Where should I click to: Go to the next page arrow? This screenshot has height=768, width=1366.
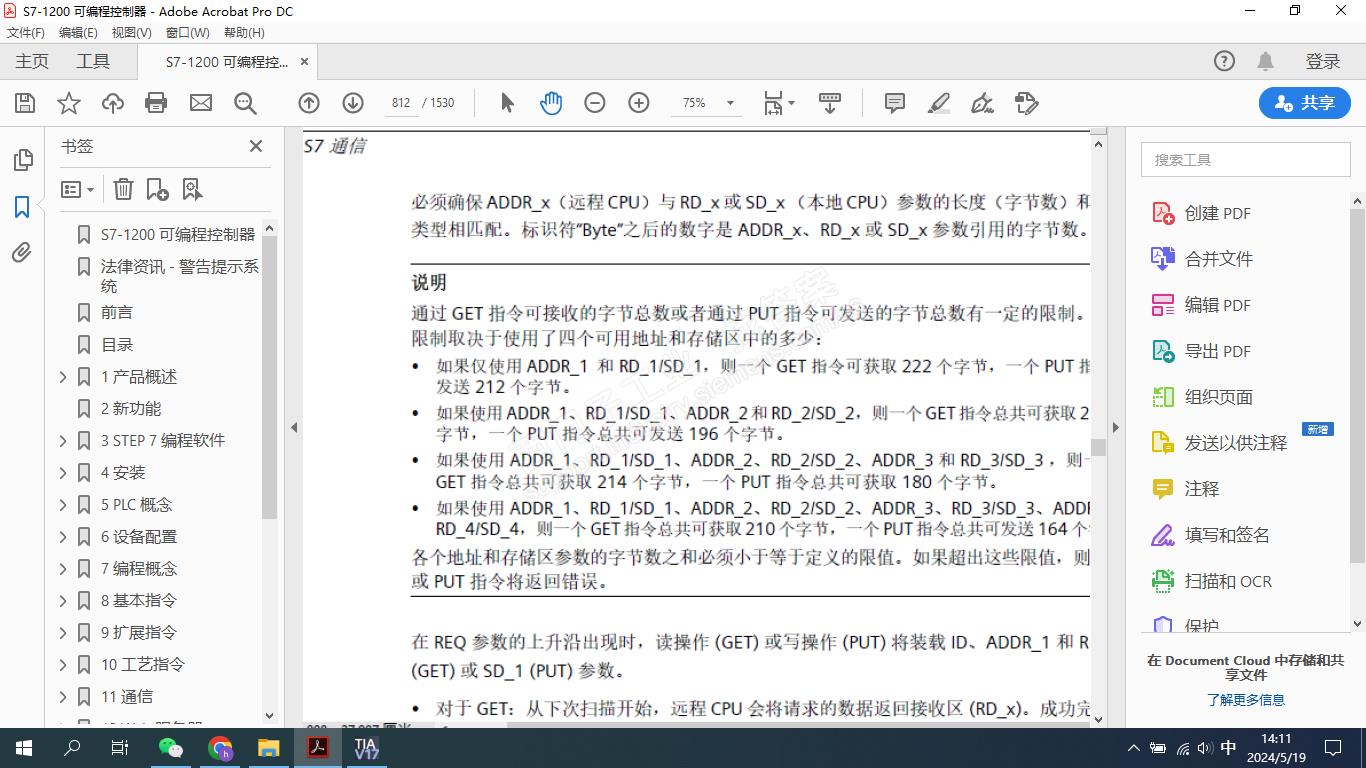pos(353,103)
